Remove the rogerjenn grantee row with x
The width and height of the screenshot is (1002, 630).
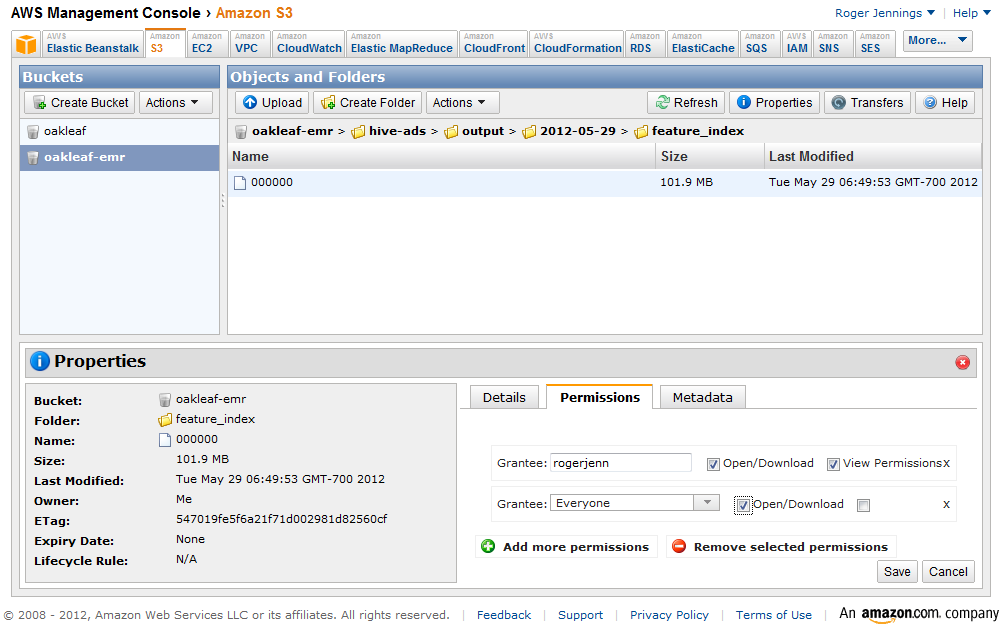coord(946,463)
